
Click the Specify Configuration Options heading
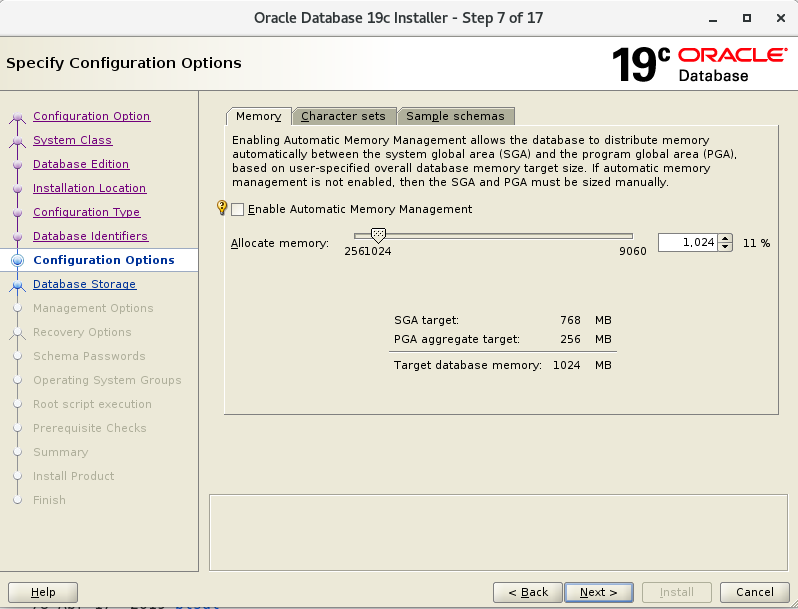point(124,63)
